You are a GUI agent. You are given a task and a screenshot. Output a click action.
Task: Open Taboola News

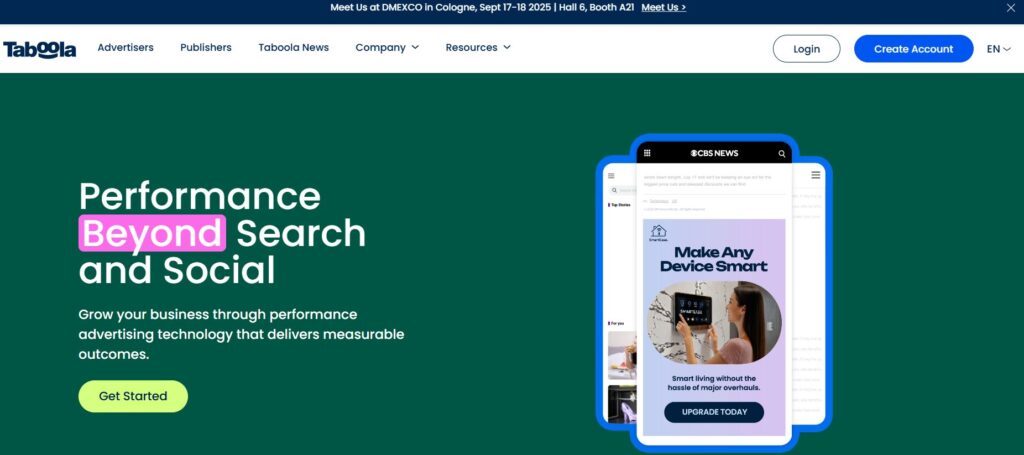click(293, 48)
